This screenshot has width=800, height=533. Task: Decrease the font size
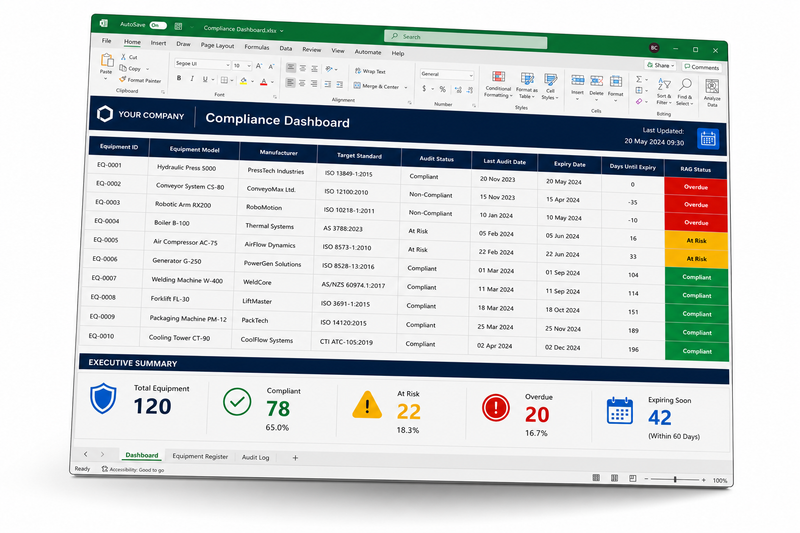point(271,67)
